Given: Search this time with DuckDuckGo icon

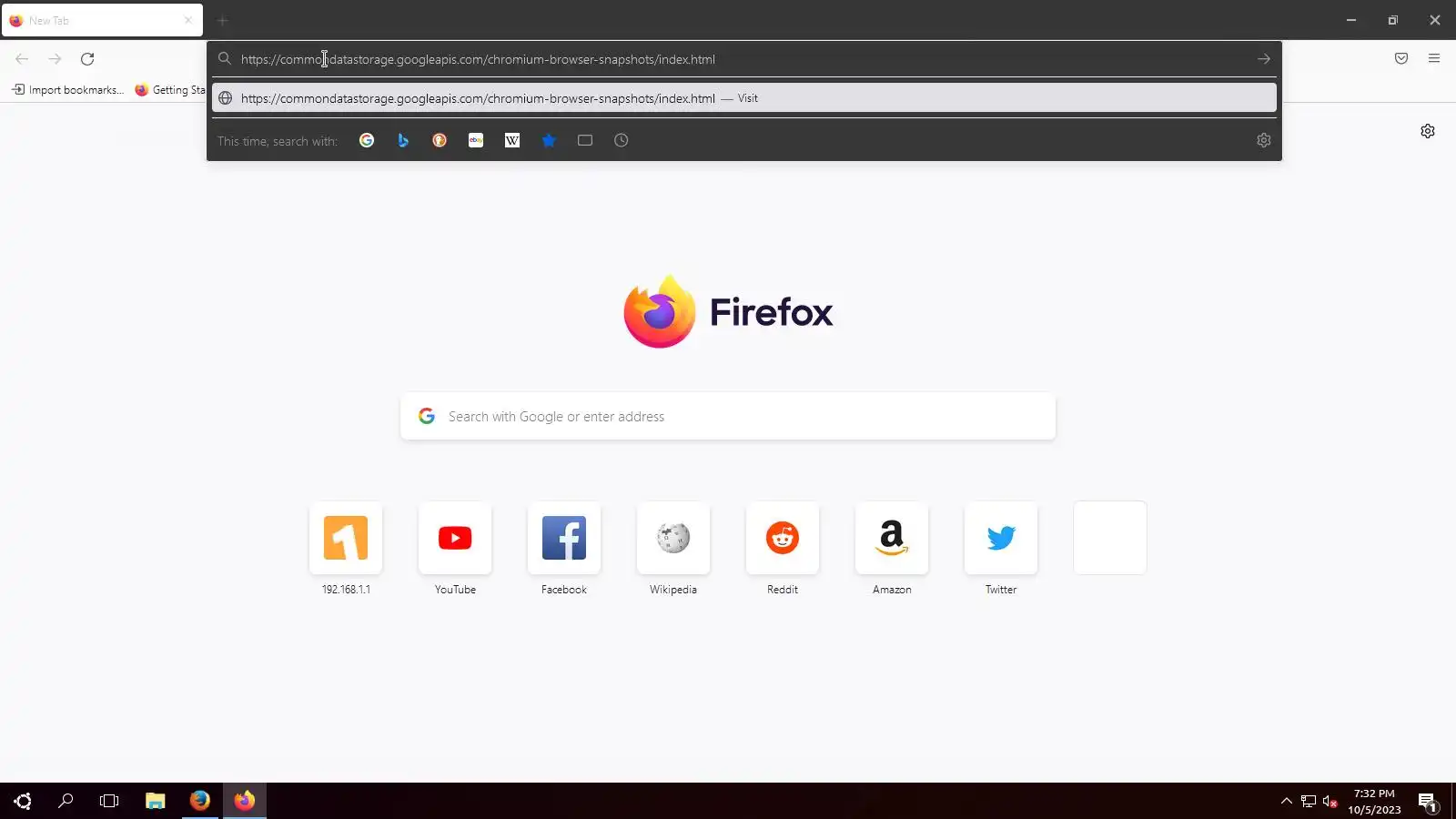Looking at the screenshot, I should click(x=440, y=140).
